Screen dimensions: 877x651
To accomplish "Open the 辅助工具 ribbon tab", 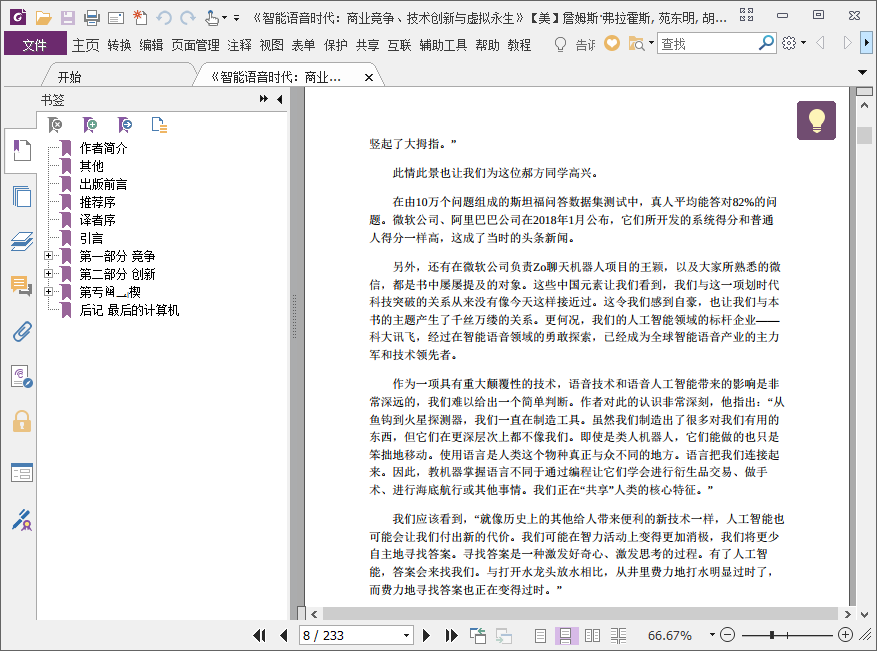I will pyautogui.click(x=443, y=45).
